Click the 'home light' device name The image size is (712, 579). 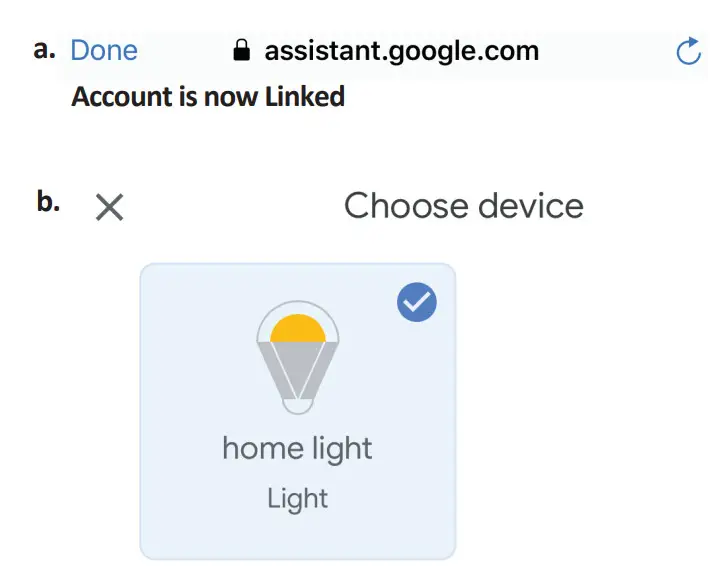click(297, 448)
